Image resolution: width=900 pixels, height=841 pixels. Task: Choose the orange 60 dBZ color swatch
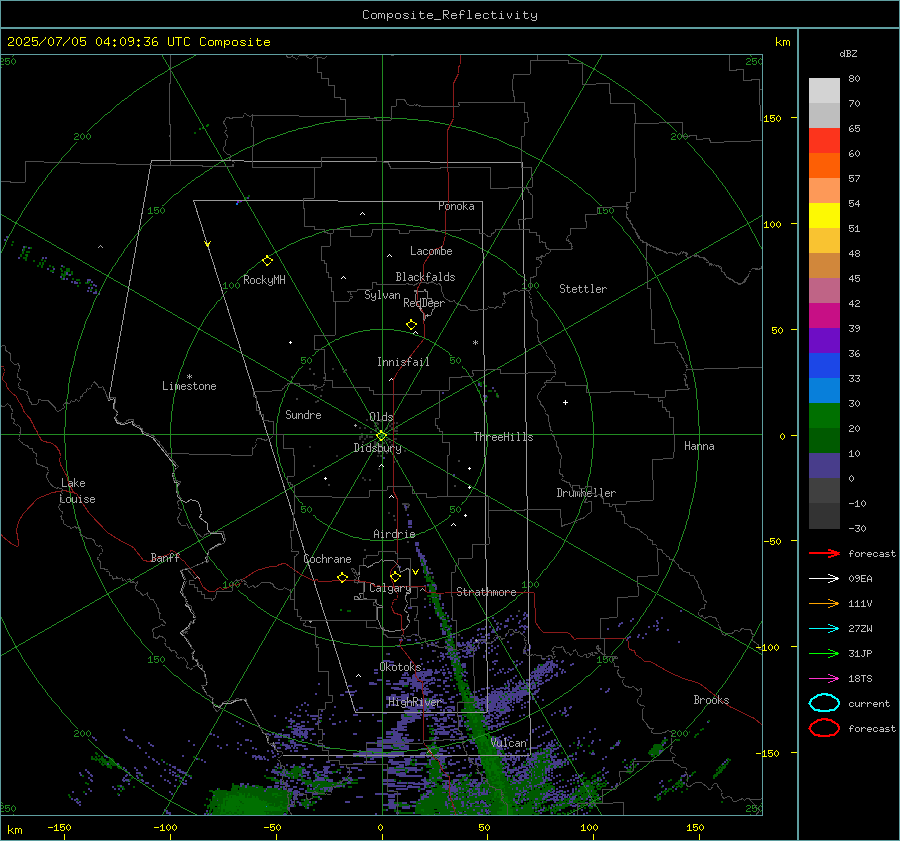(x=824, y=165)
